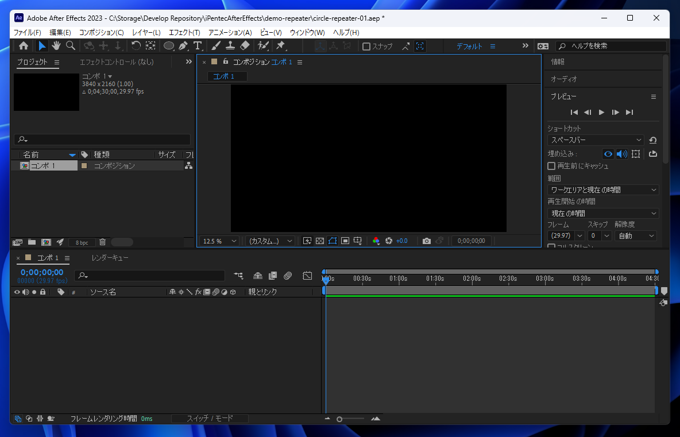This screenshot has width=680, height=437.
Task: Click the Play button in Preview panel
Action: 601,112
